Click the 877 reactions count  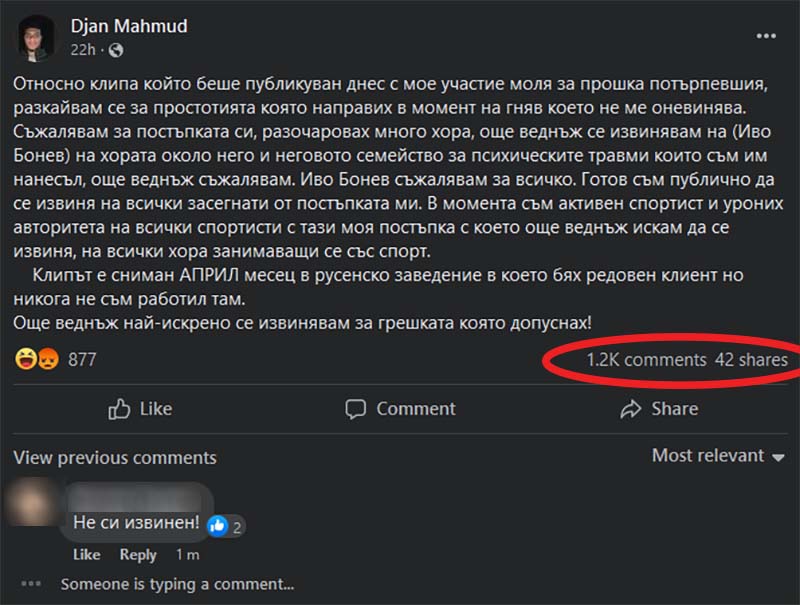pyautogui.click(x=82, y=359)
